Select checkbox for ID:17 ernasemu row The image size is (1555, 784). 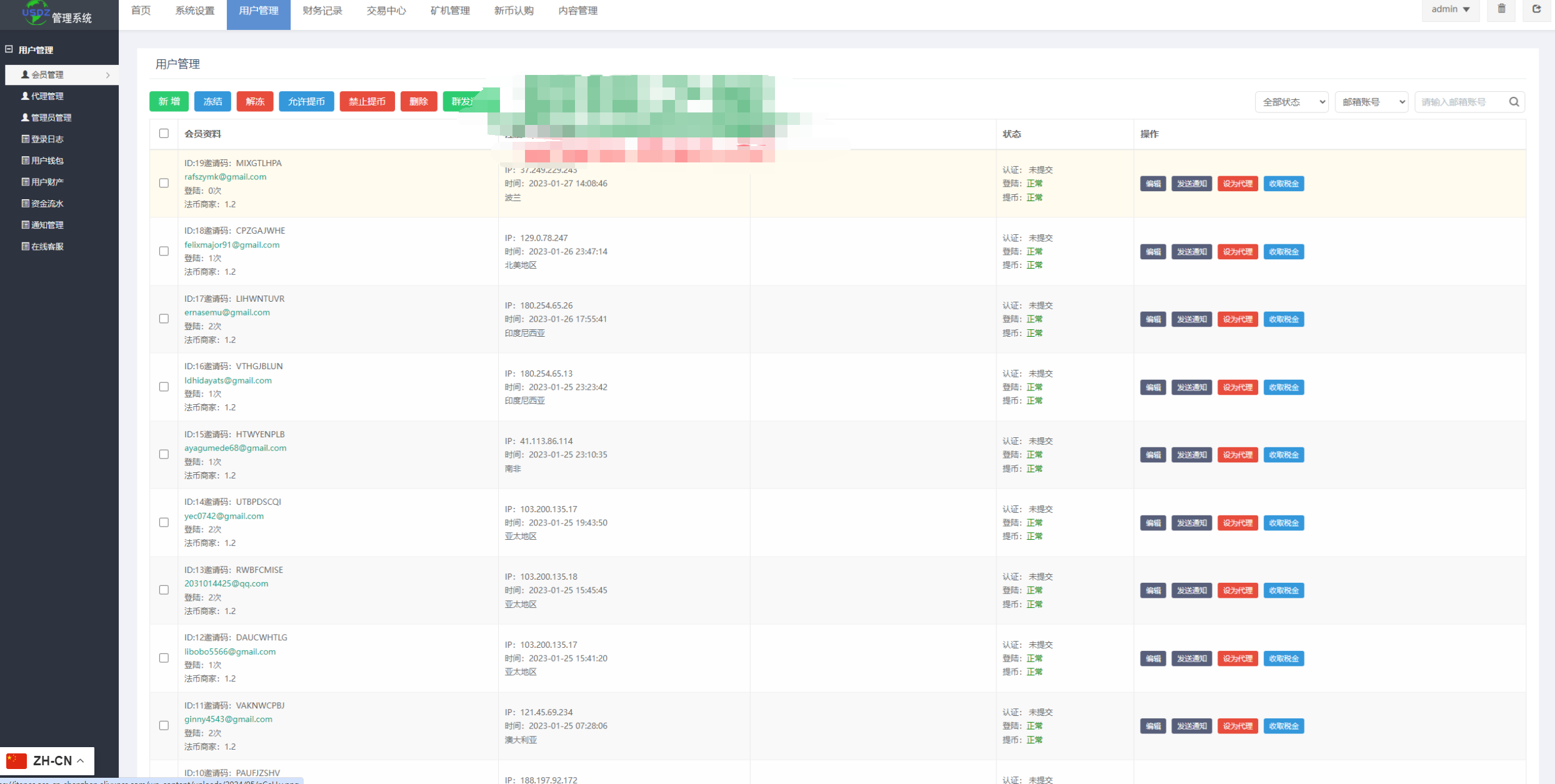click(164, 319)
